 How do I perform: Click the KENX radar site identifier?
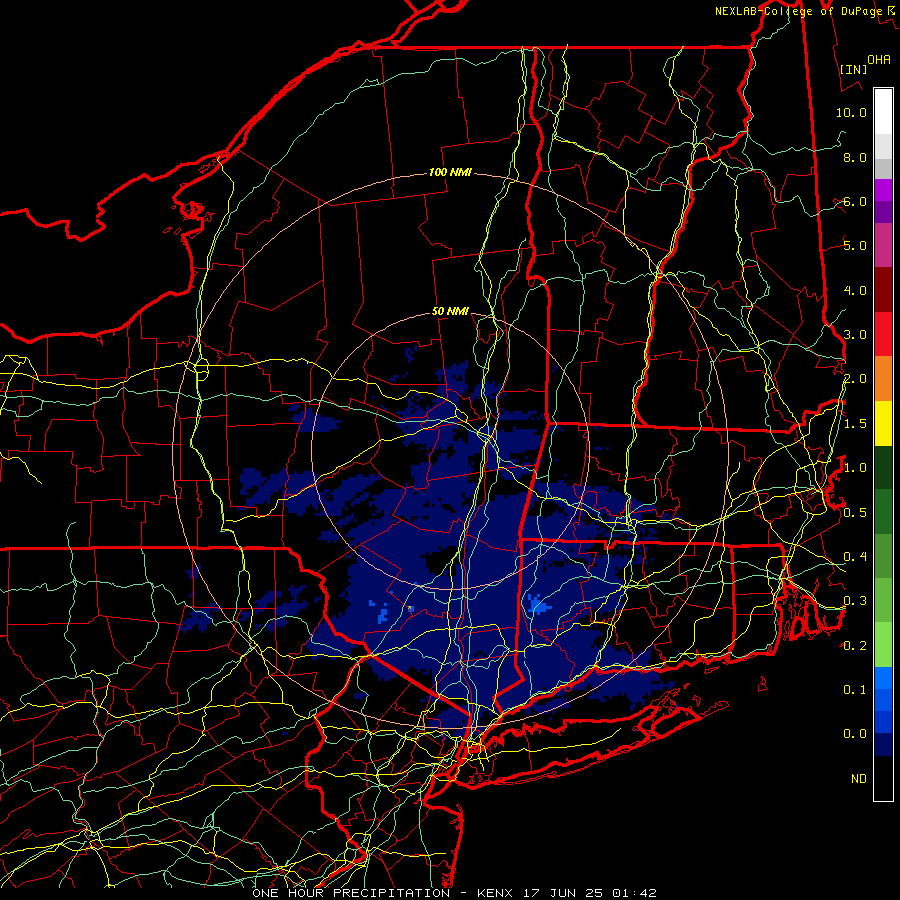[x=497, y=893]
